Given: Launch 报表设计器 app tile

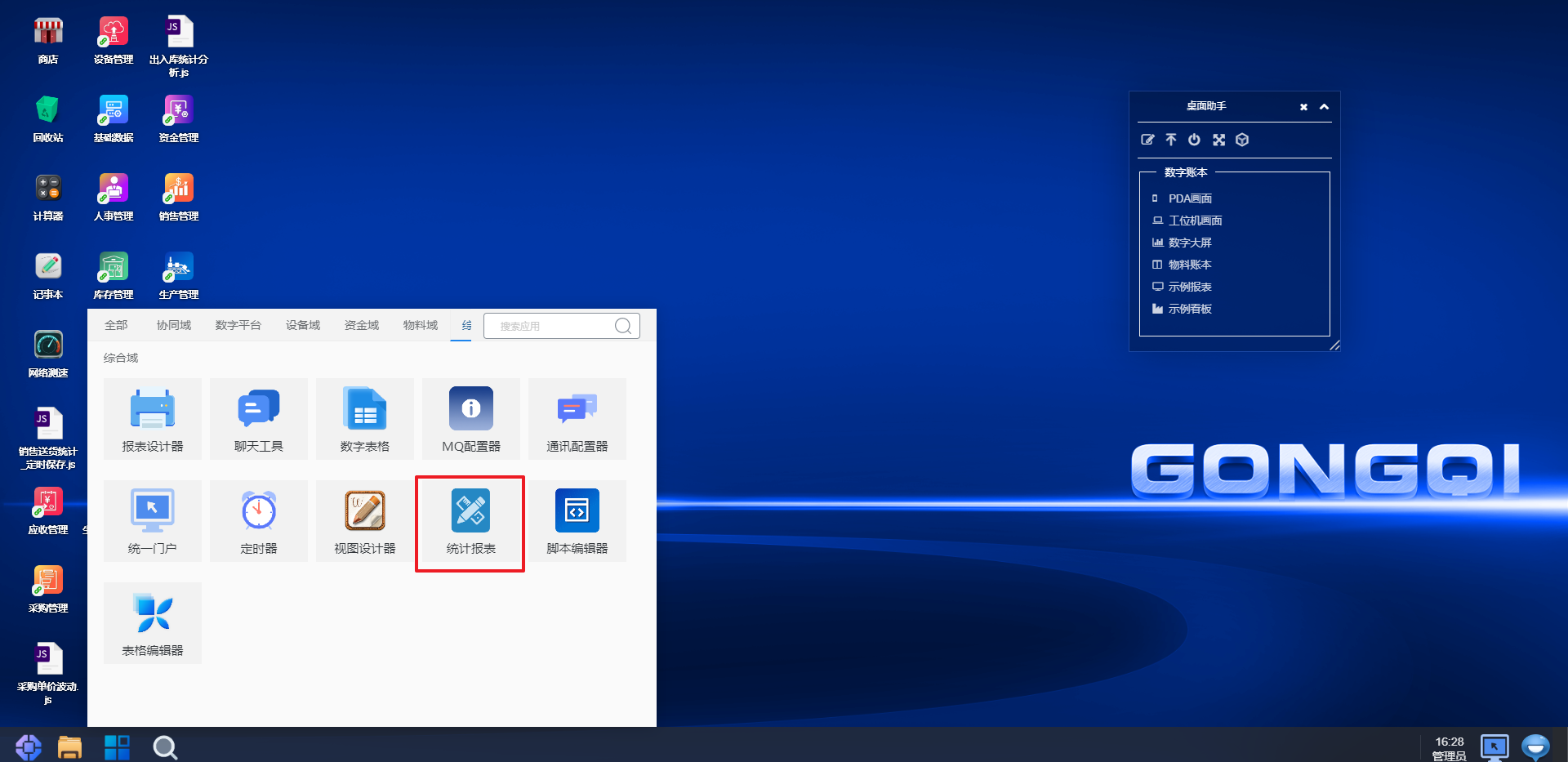Looking at the screenshot, I should [153, 419].
